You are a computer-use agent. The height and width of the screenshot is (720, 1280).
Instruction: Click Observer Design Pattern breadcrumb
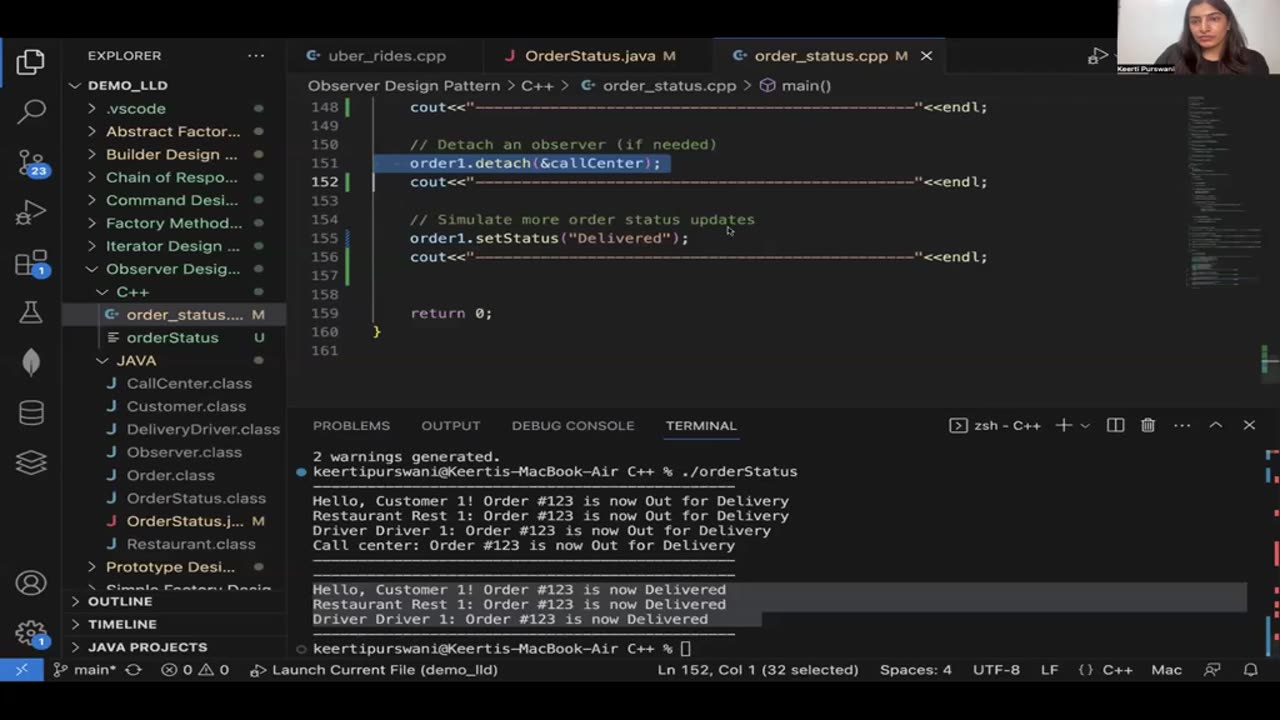pyautogui.click(x=403, y=85)
